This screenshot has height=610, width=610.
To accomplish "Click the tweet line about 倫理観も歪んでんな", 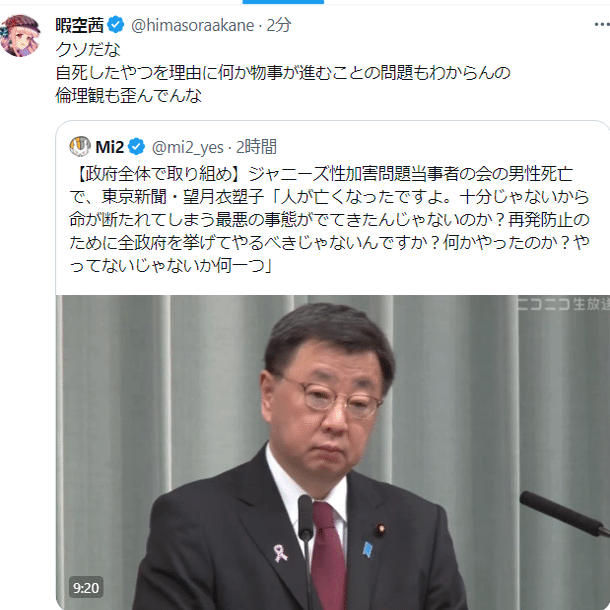I will pyautogui.click(x=129, y=95).
